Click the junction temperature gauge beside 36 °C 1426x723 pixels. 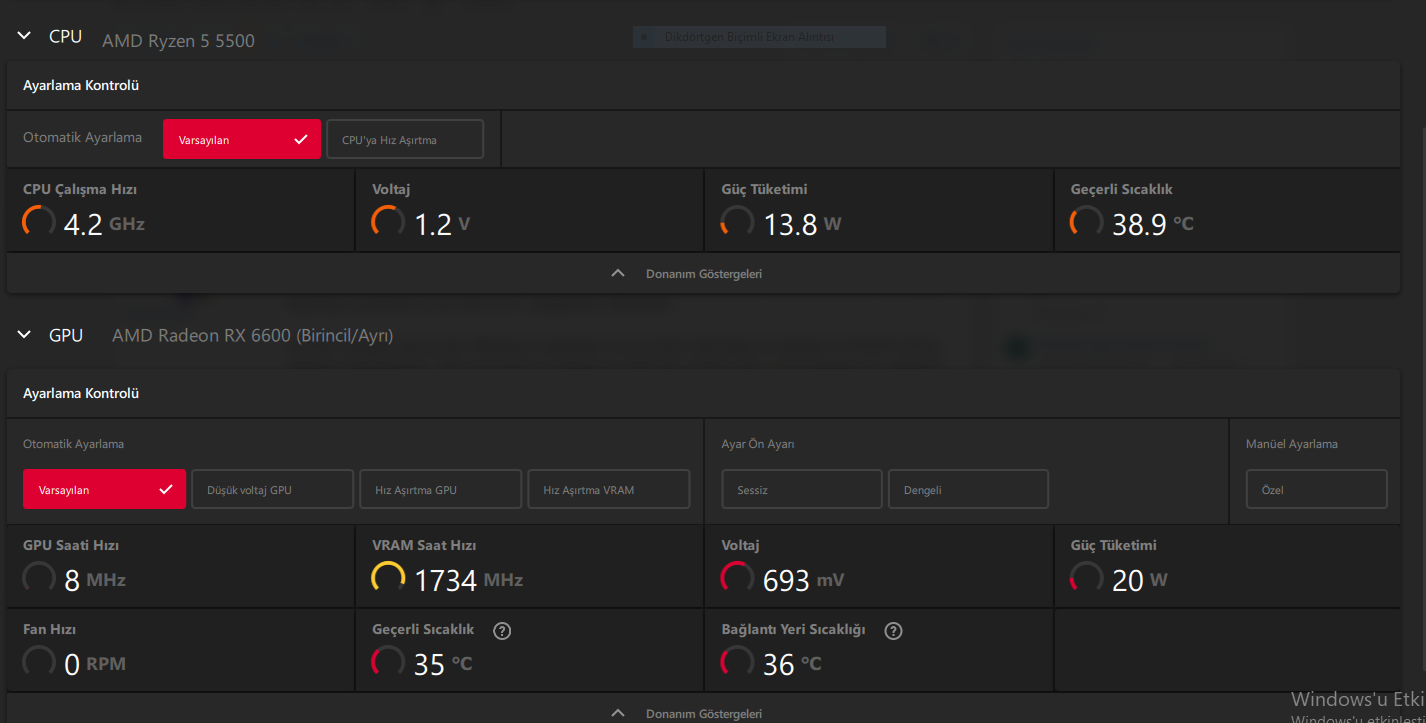pos(737,662)
